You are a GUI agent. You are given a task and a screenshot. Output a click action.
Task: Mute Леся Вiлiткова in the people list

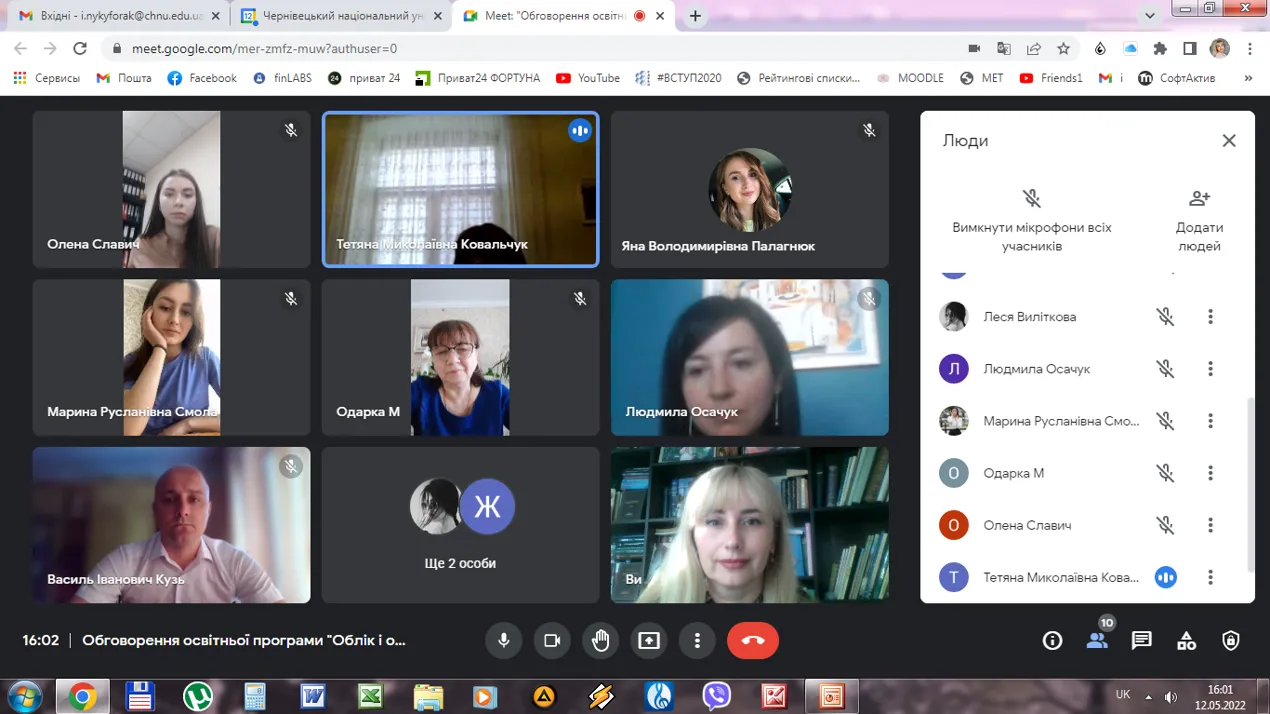(x=1165, y=317)
